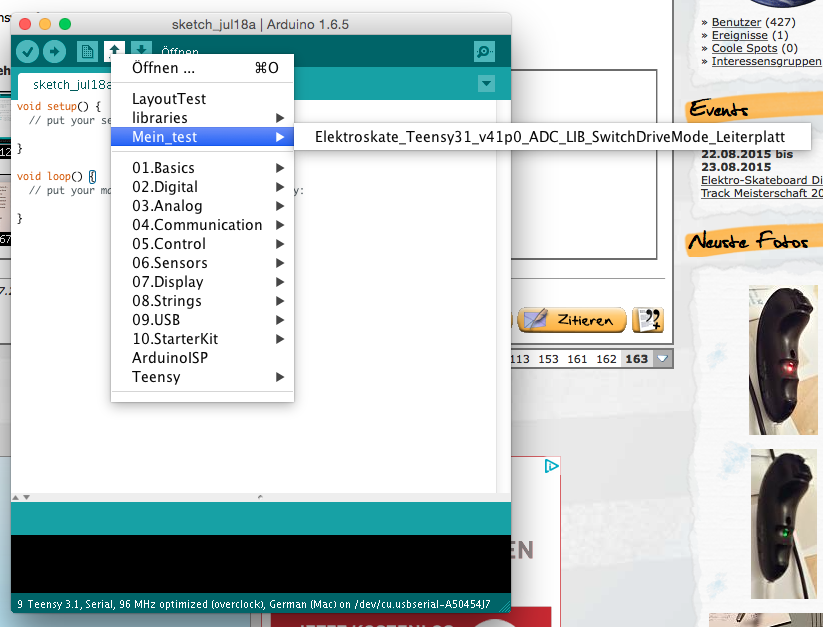Screen dimensions: 823x627
Task: Go to forum page 162
Action: [x=606, y=359]
